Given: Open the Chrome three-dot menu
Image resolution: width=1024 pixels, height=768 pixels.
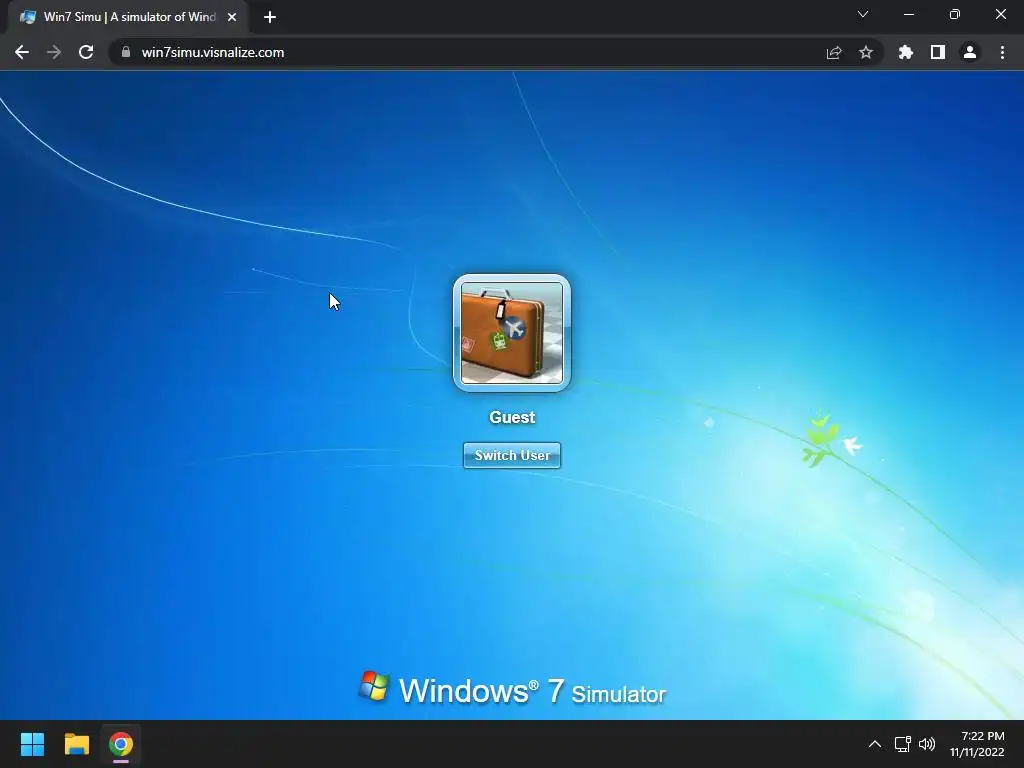Looking at the screenshot, I should pyautogui.click(x=1002, y=52).
